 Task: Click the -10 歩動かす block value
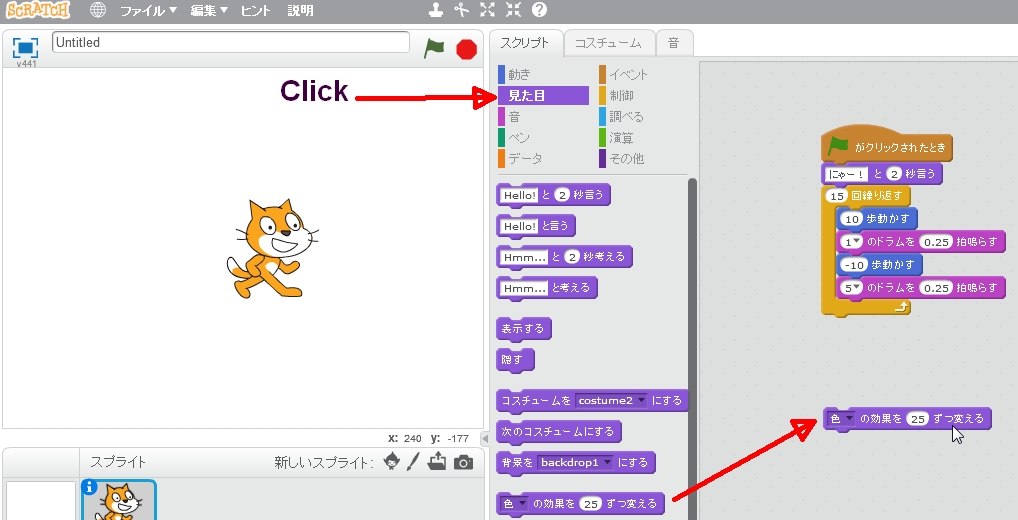(853, 265)
